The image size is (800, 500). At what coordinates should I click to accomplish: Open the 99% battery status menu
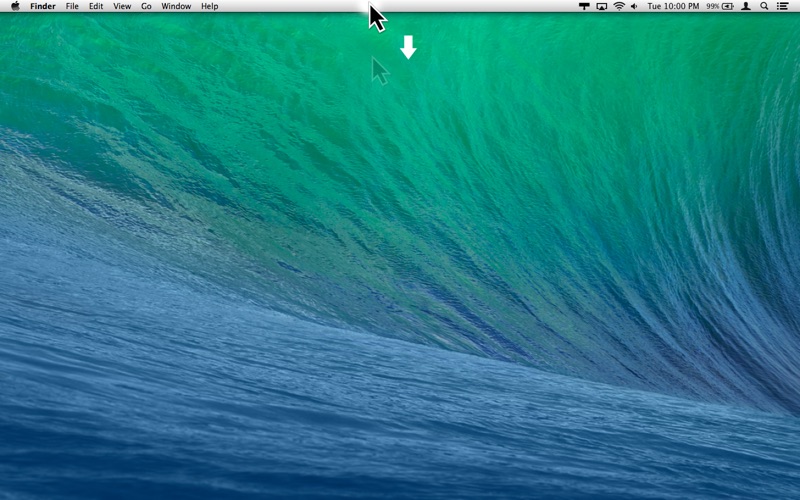[x=720, y=6]
